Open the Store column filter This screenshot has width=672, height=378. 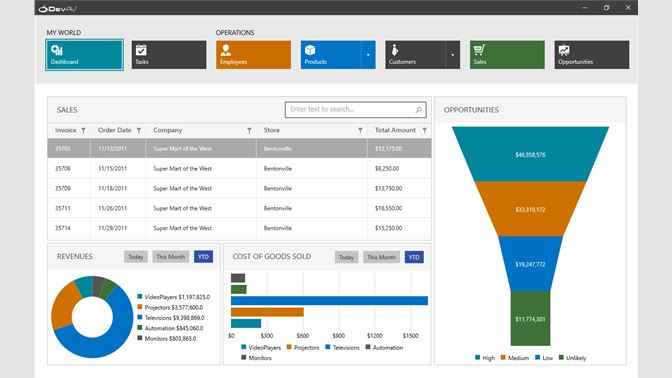(360, 131)
